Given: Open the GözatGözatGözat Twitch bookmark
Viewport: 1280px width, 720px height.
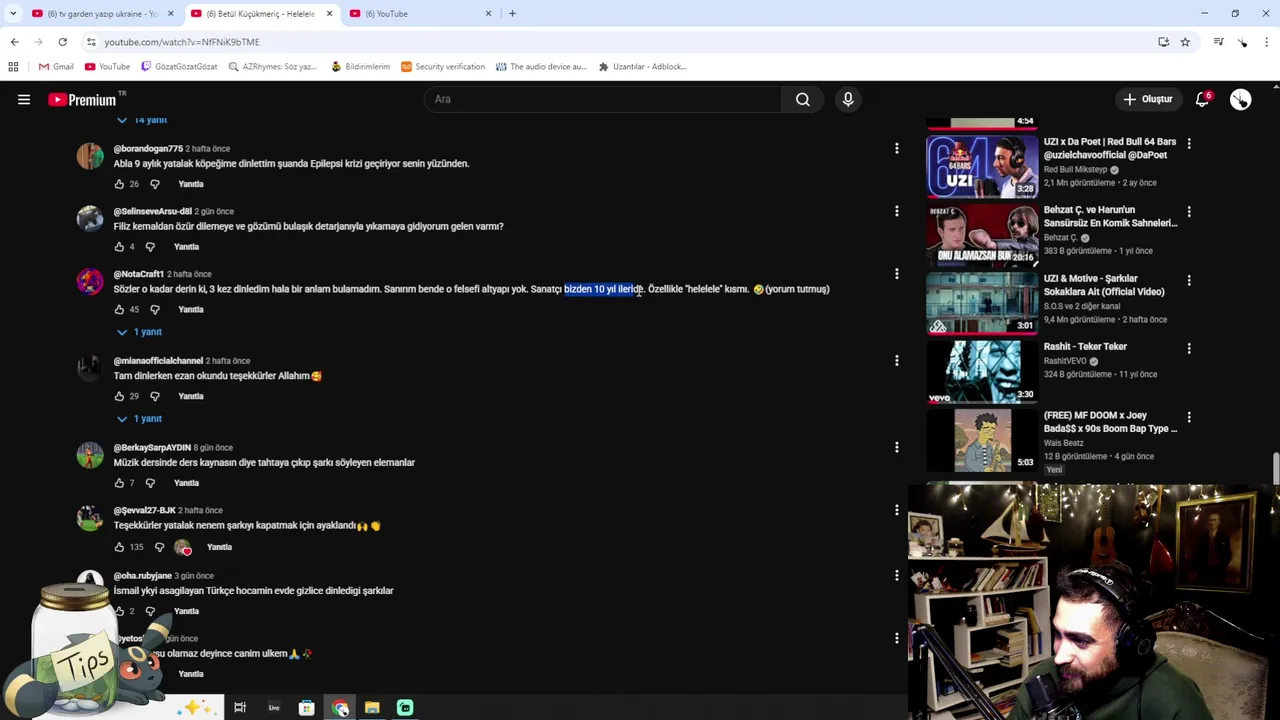Looking at the screenshot, I should click(x=179, y=67).
